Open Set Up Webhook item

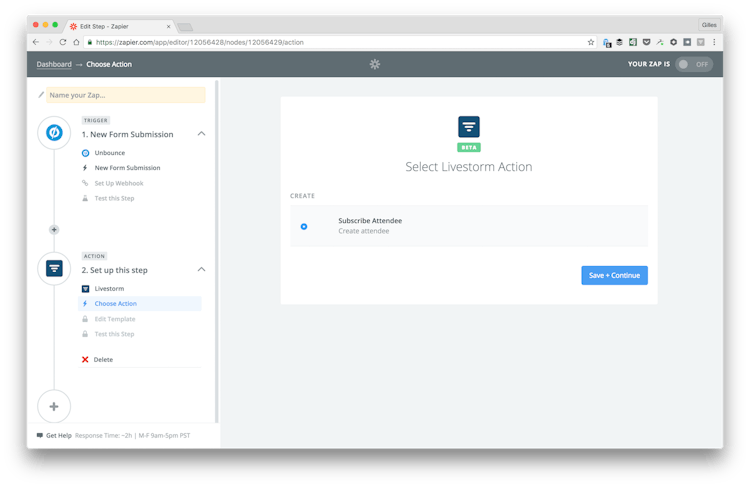click(x=119, y=183)
